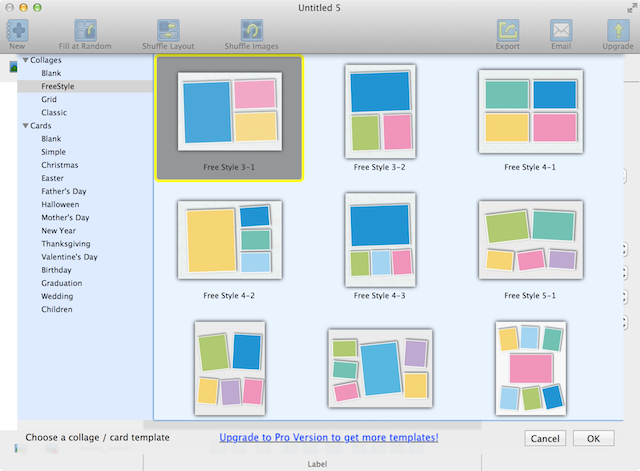This screenshot has width=640, height=471.
Task: Select the Simple cards category
Action: tap(53, 152)
